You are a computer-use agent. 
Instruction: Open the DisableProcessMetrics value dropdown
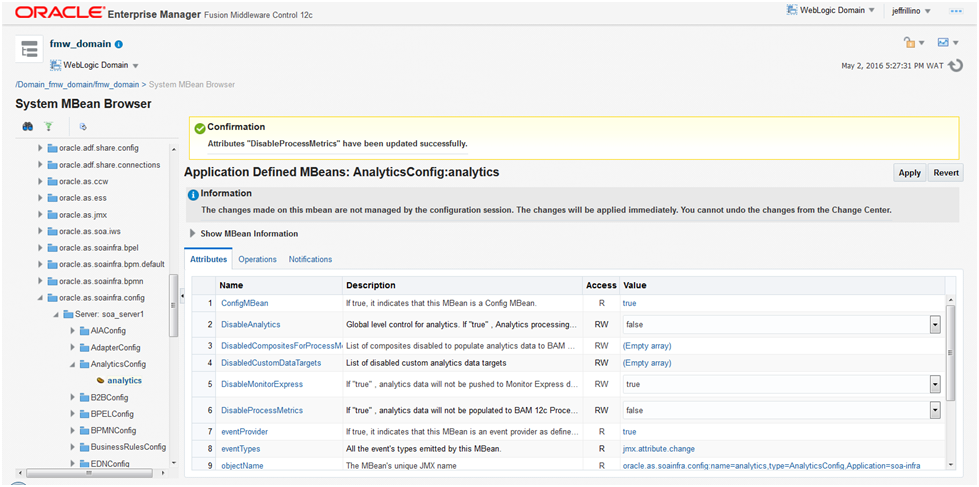[934, 410]
